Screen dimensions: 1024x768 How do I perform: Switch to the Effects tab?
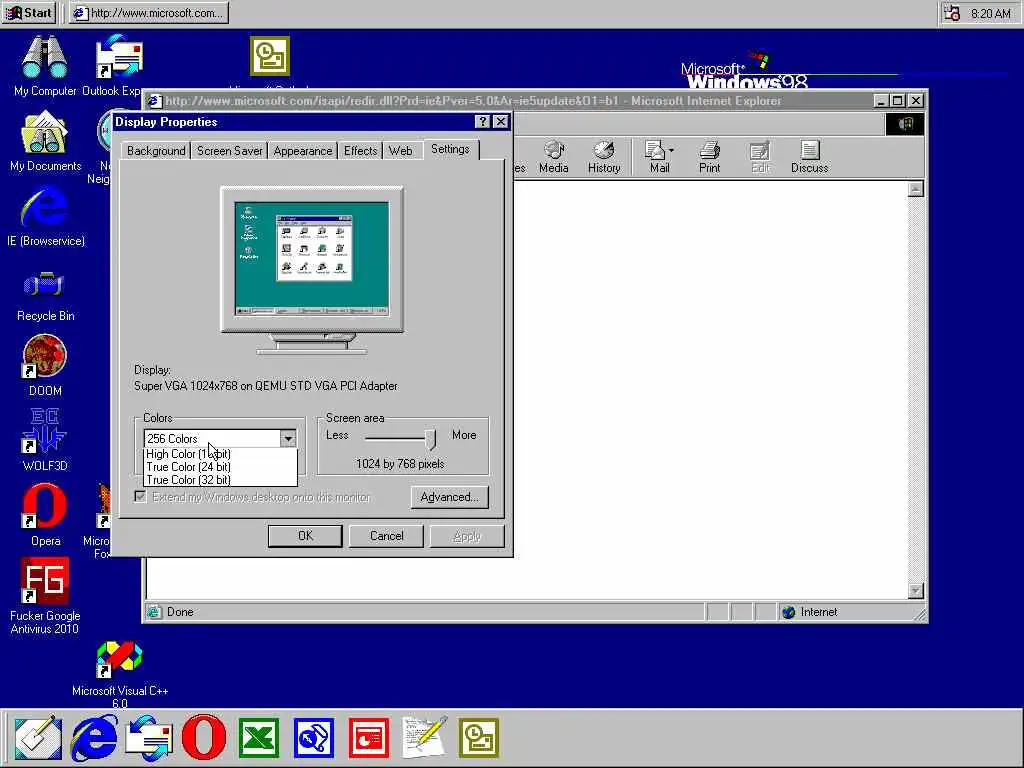(x=360, y=151)
